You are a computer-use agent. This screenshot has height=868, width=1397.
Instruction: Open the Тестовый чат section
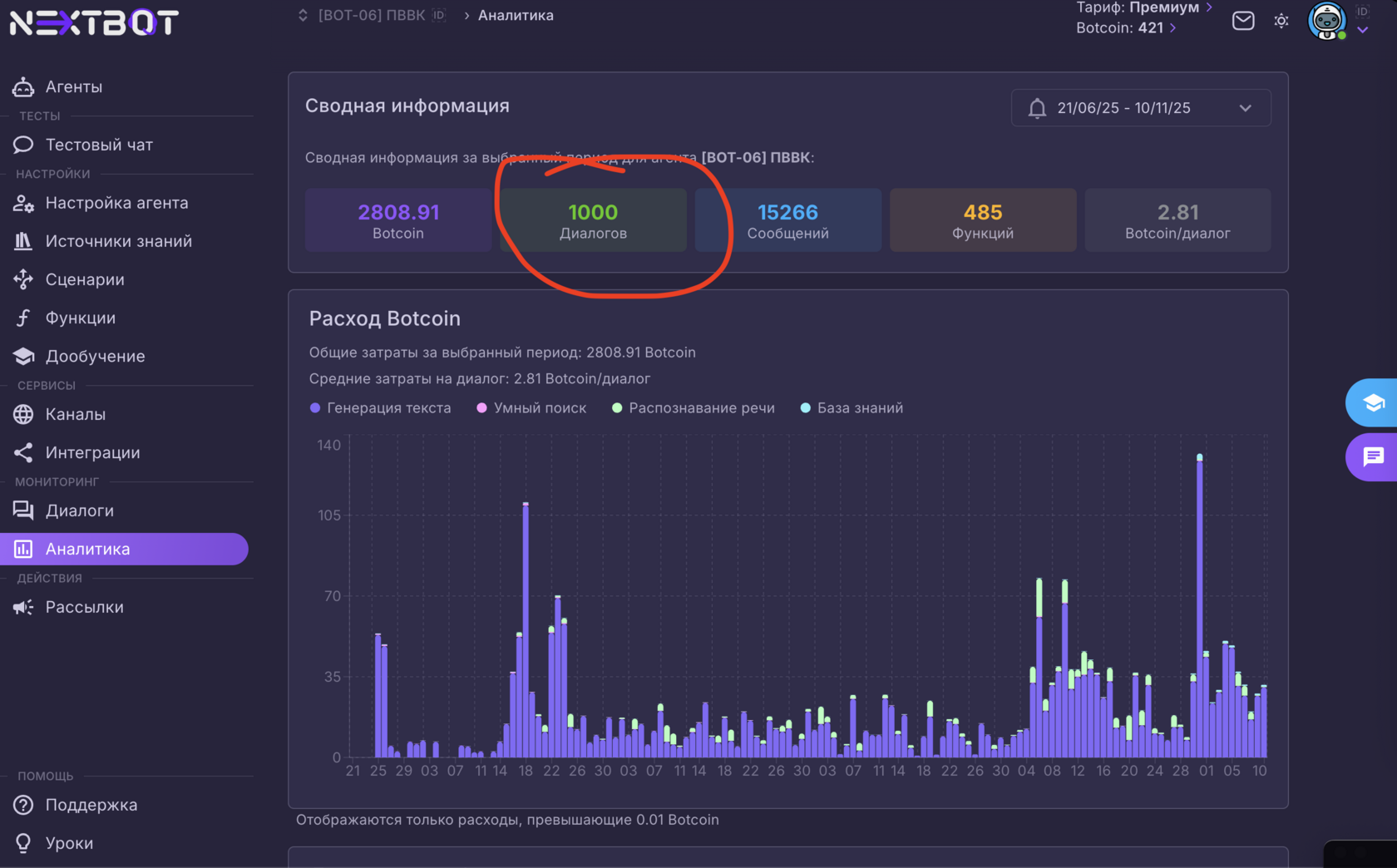click(98, 145)
